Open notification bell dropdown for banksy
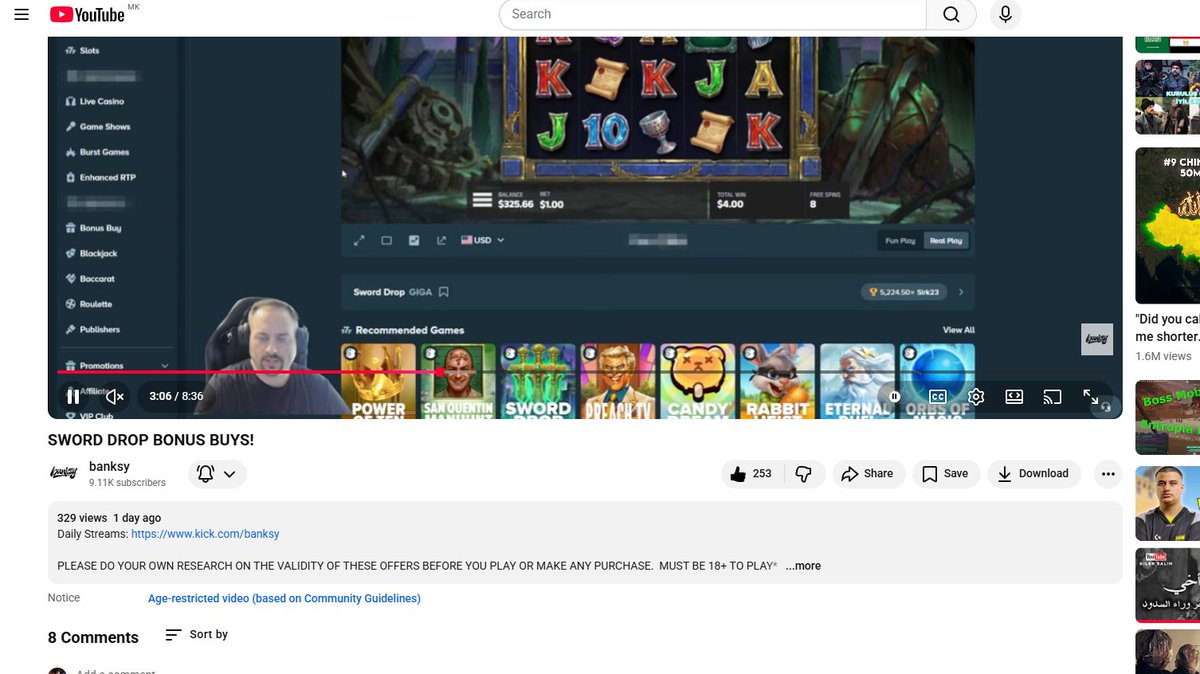This screenshot has height=674, width=1200. (x=217, y=474)
